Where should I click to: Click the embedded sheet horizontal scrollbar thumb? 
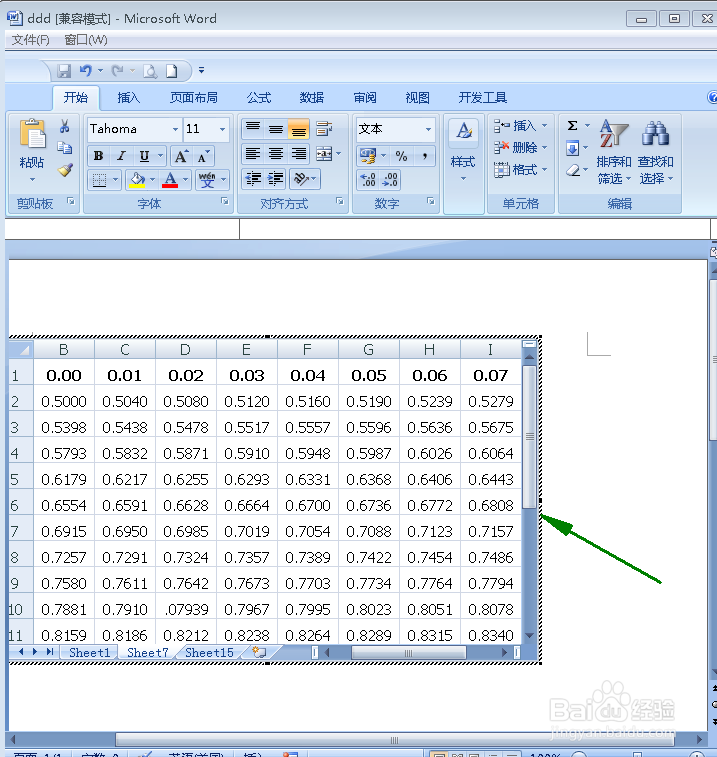pyautogui.click(x=409, y=653)
